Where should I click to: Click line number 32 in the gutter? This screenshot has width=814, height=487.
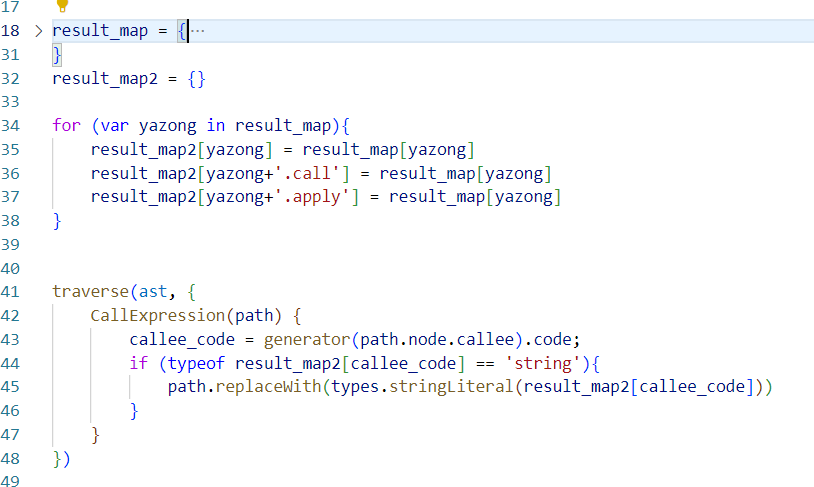(x=10, y=79)
